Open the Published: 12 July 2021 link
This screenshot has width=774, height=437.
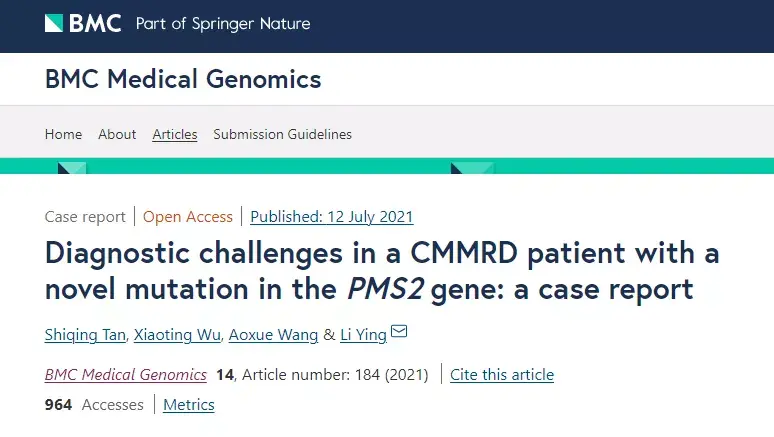pos(331,217)
